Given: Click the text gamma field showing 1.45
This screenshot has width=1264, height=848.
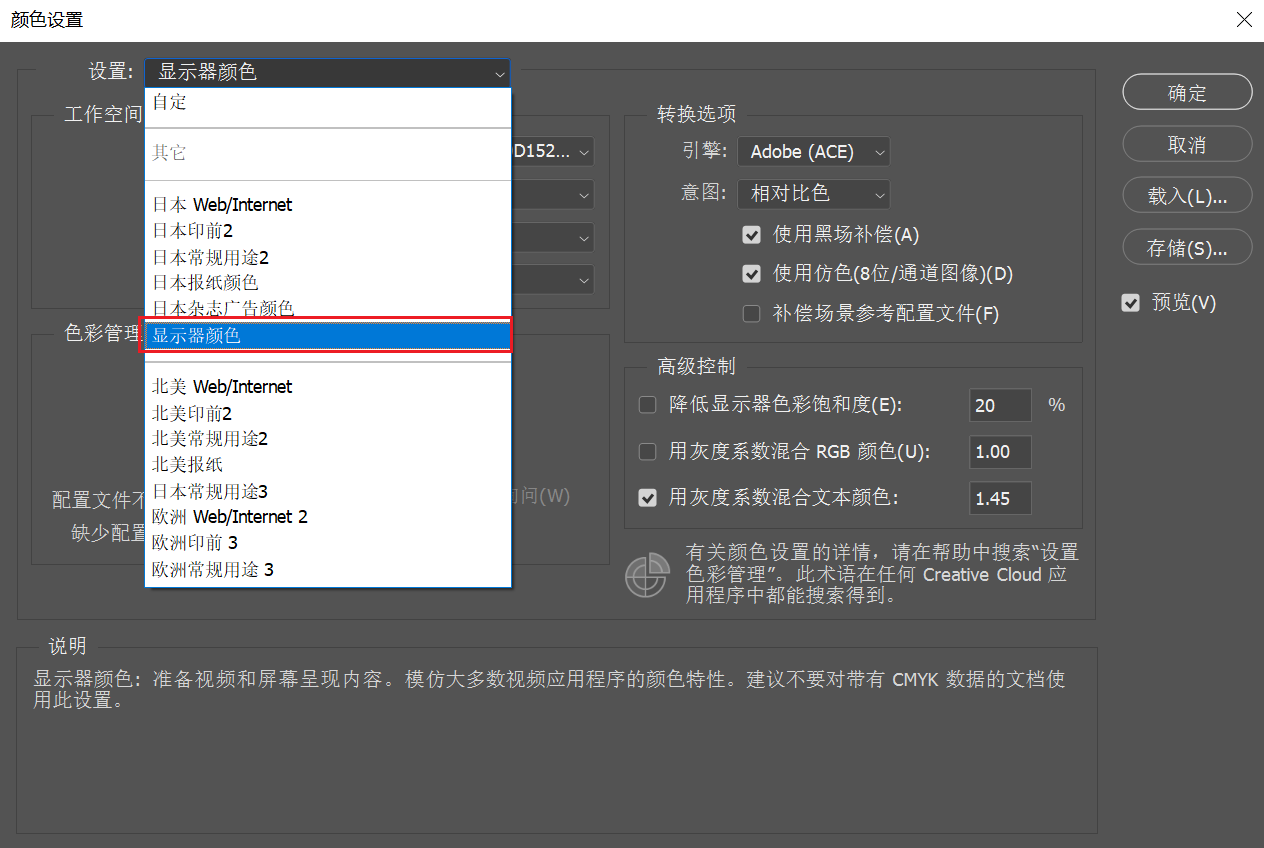Looking at the screenshot, I should [1000, 498].
